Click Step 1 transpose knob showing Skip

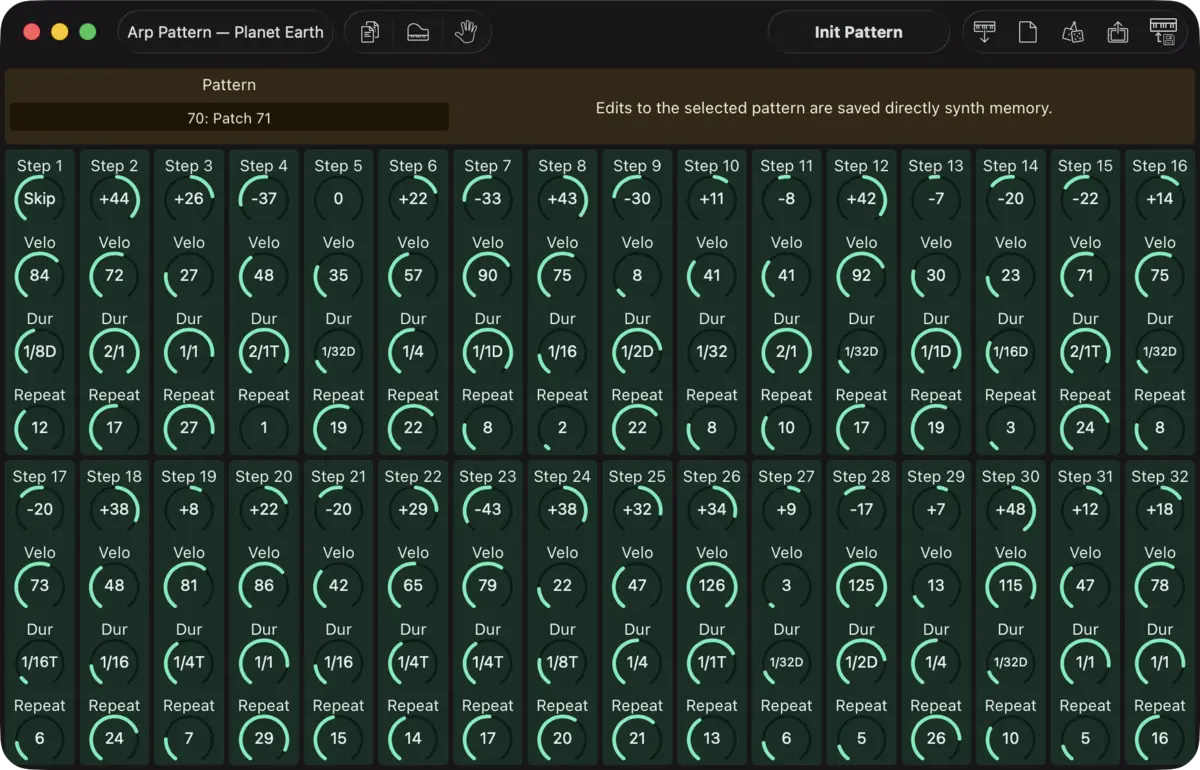click(40, 199)
